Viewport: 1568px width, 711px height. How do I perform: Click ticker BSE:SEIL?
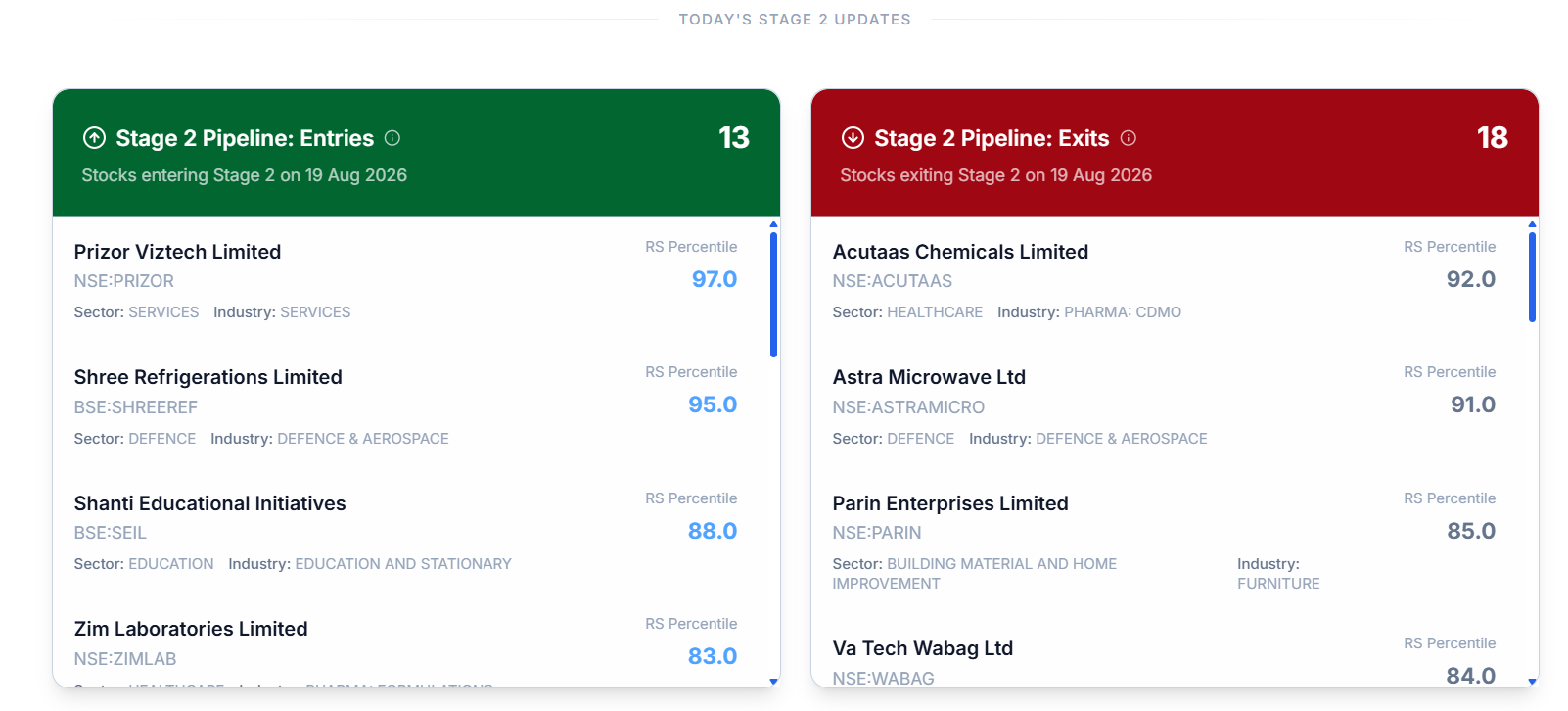111,533
